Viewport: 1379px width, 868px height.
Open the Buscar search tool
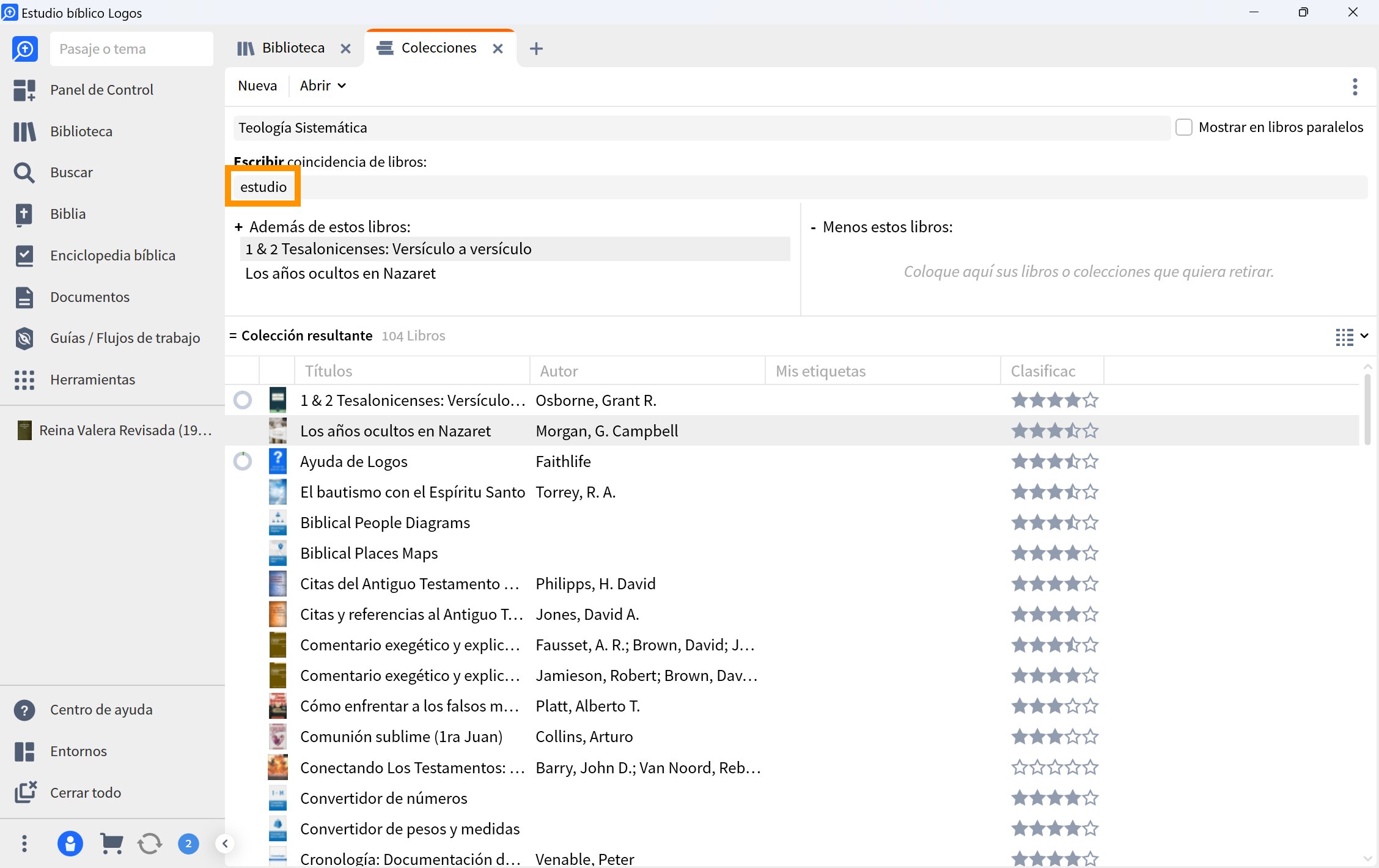pyautogui.click(x=72, y=172)
